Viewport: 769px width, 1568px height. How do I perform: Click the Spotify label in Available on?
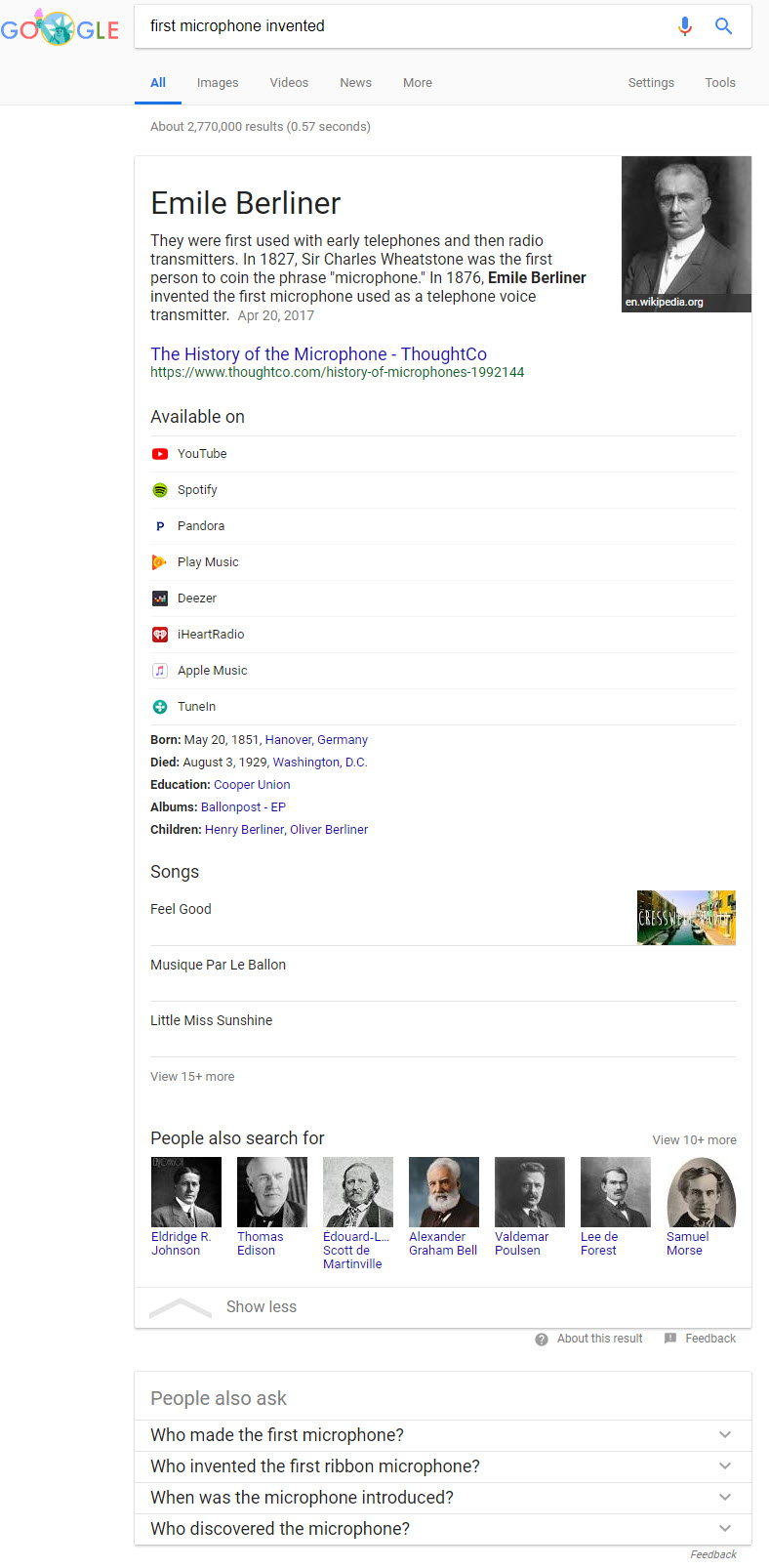[x=197, y=490]
